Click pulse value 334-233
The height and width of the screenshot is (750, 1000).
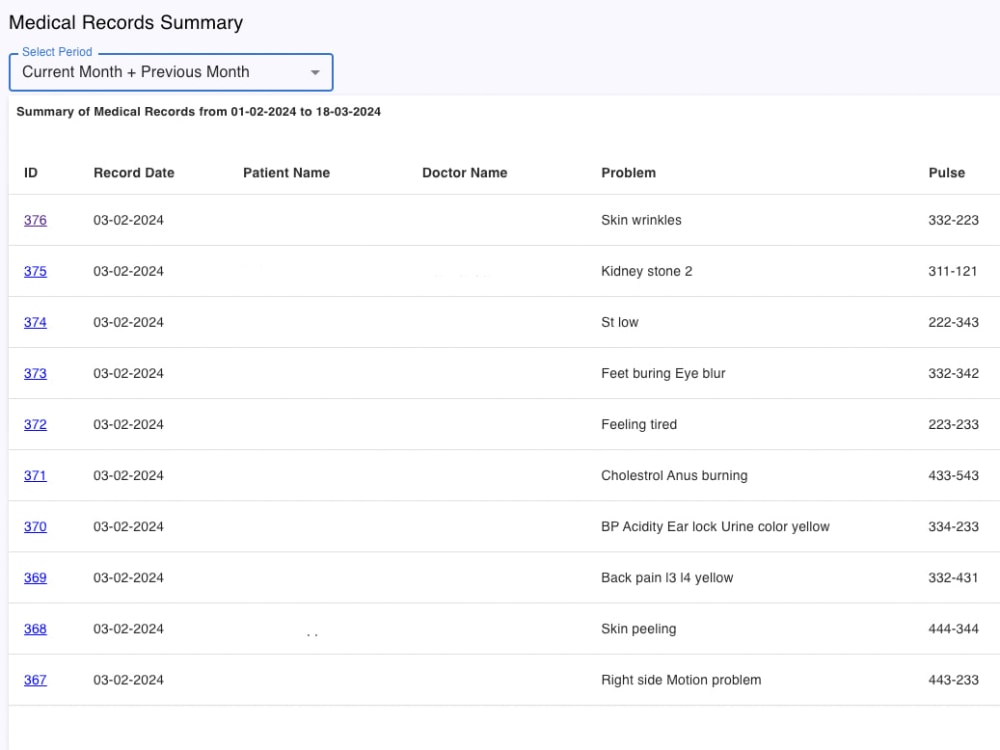[953, 526]
